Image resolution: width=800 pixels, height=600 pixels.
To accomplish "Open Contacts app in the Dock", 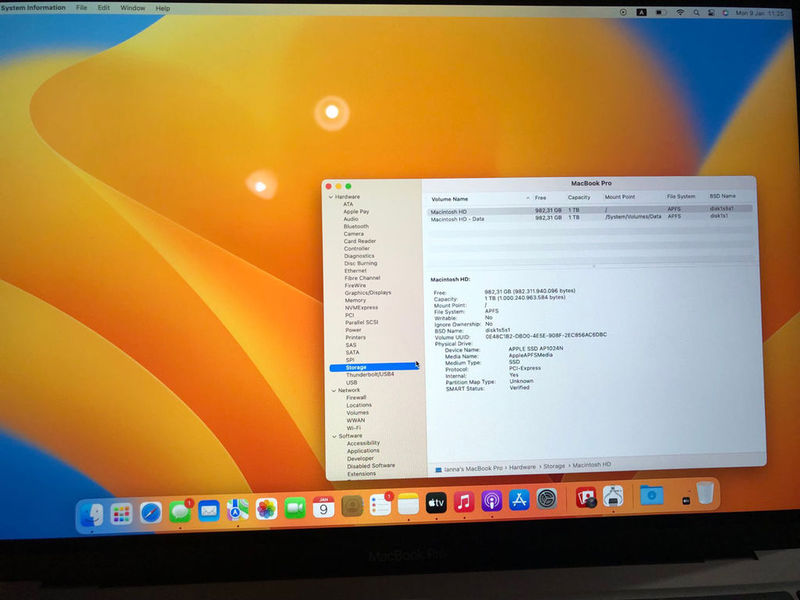I will pyautogui.click(x=352, y=506).
